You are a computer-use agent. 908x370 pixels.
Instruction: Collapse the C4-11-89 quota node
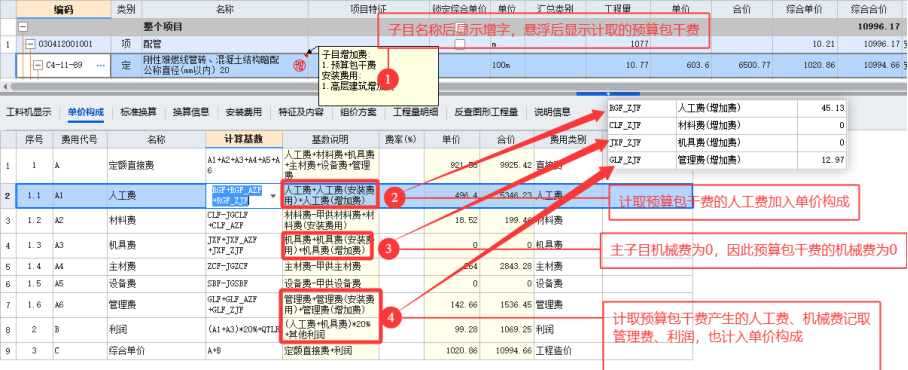click(x=38, y=65)
